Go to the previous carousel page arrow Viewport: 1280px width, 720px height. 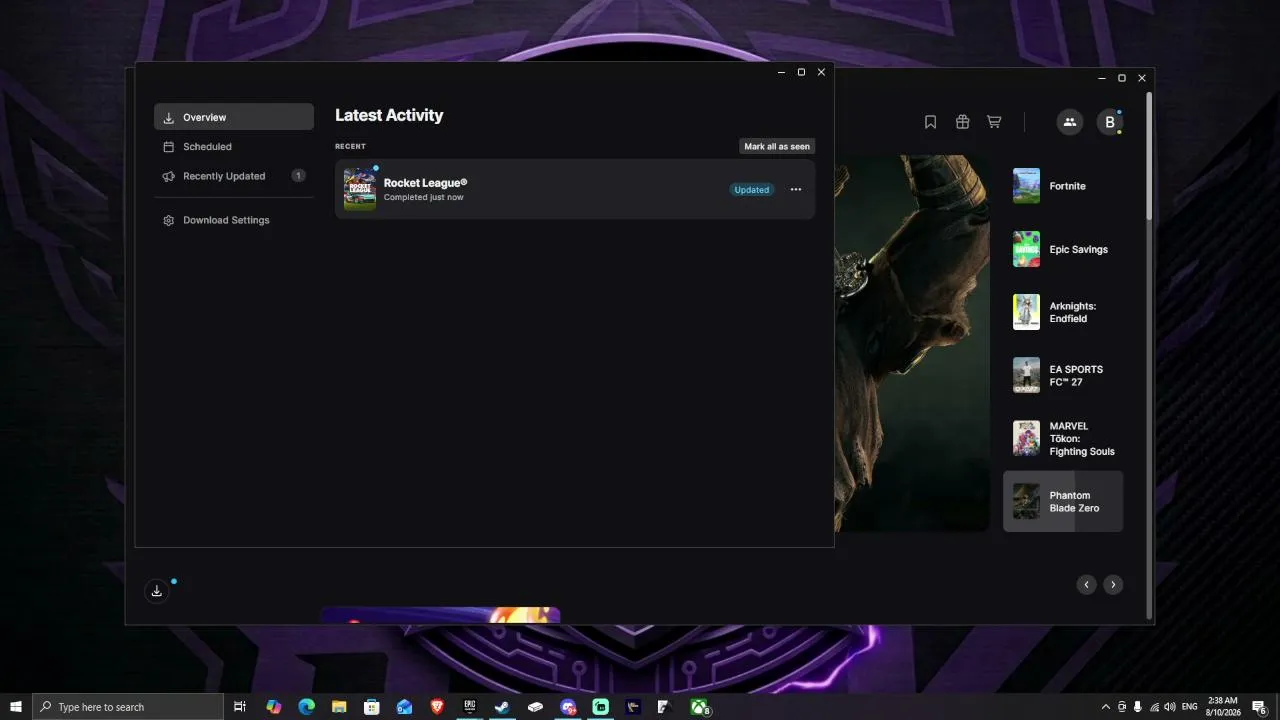coord(1087,585)
